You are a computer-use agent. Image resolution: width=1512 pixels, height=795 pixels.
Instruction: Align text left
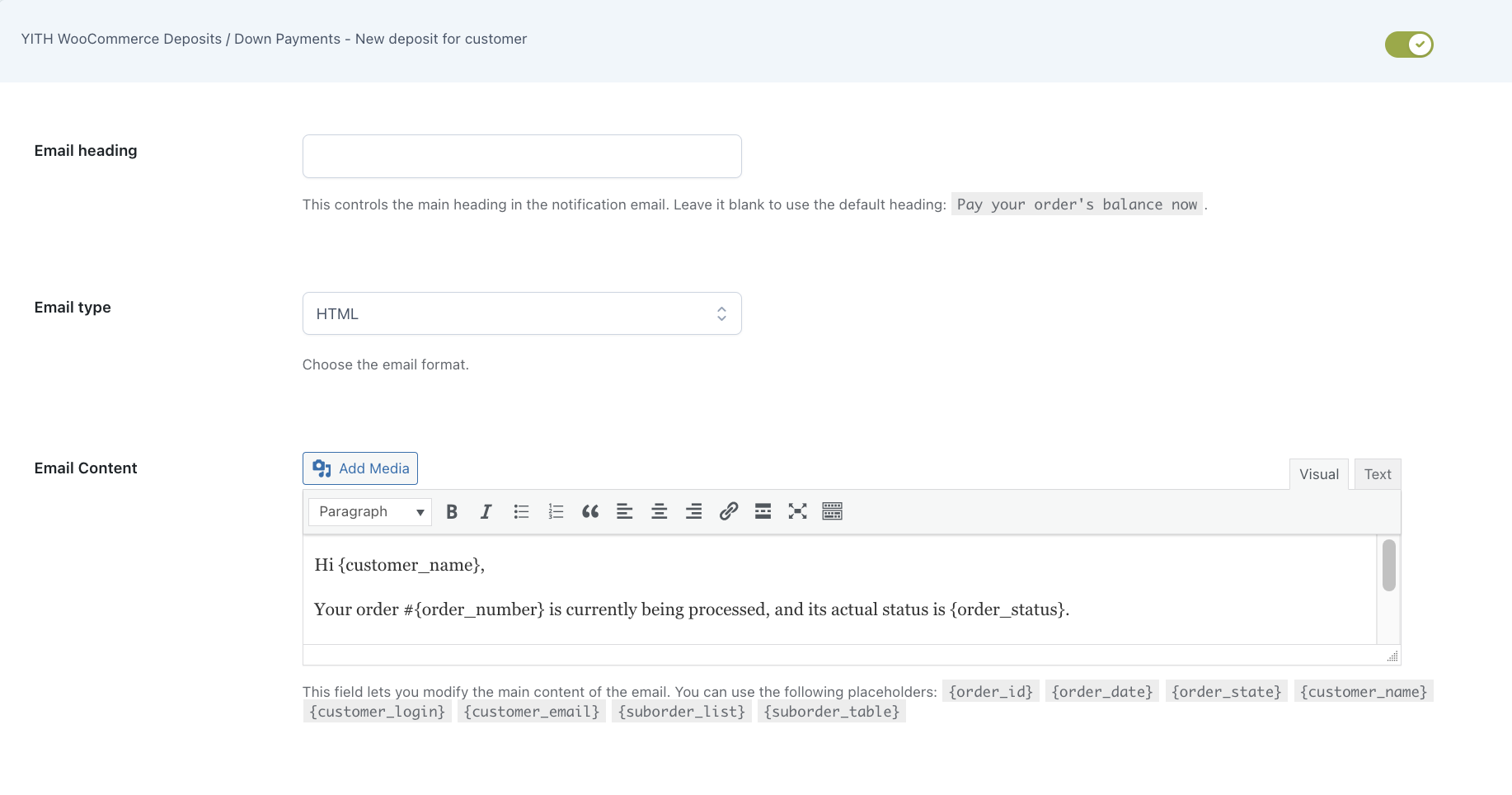[625, 511]
